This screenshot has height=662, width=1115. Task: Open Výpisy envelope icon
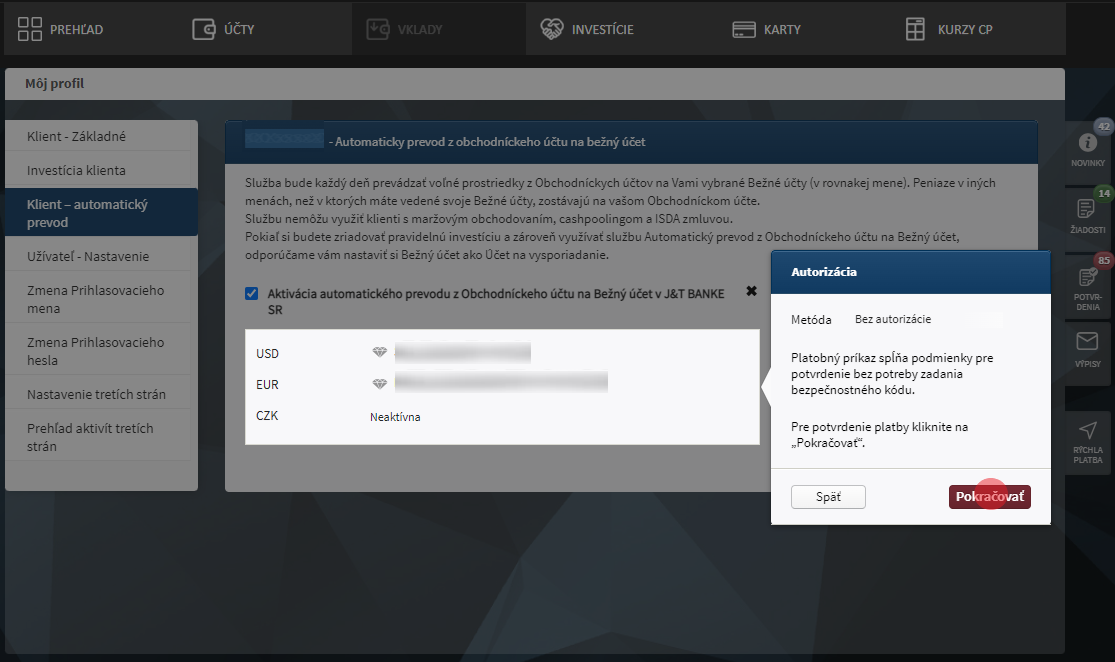(1087, 342)
